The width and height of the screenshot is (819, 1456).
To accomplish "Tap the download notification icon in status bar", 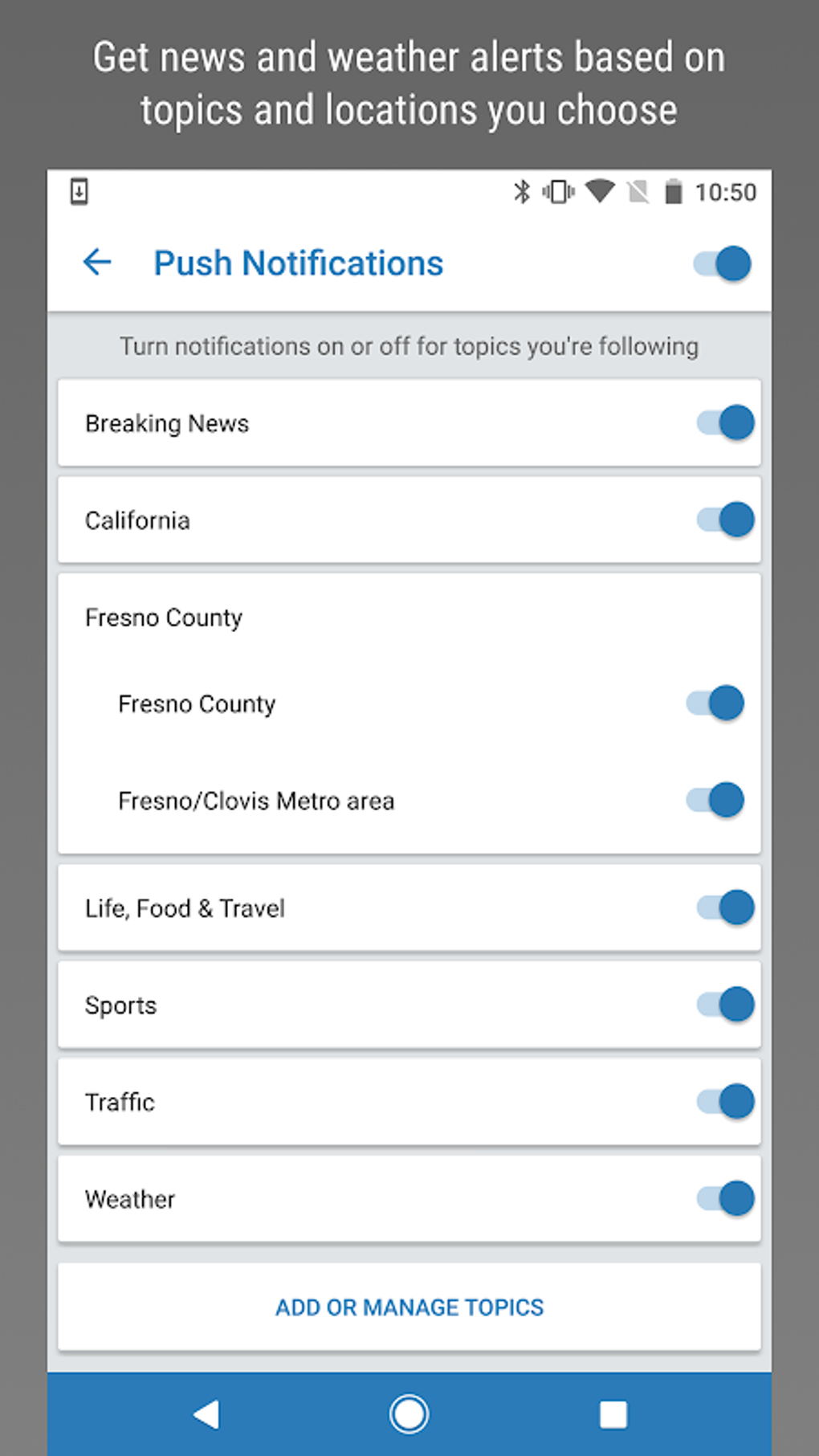I will point(79,192).
